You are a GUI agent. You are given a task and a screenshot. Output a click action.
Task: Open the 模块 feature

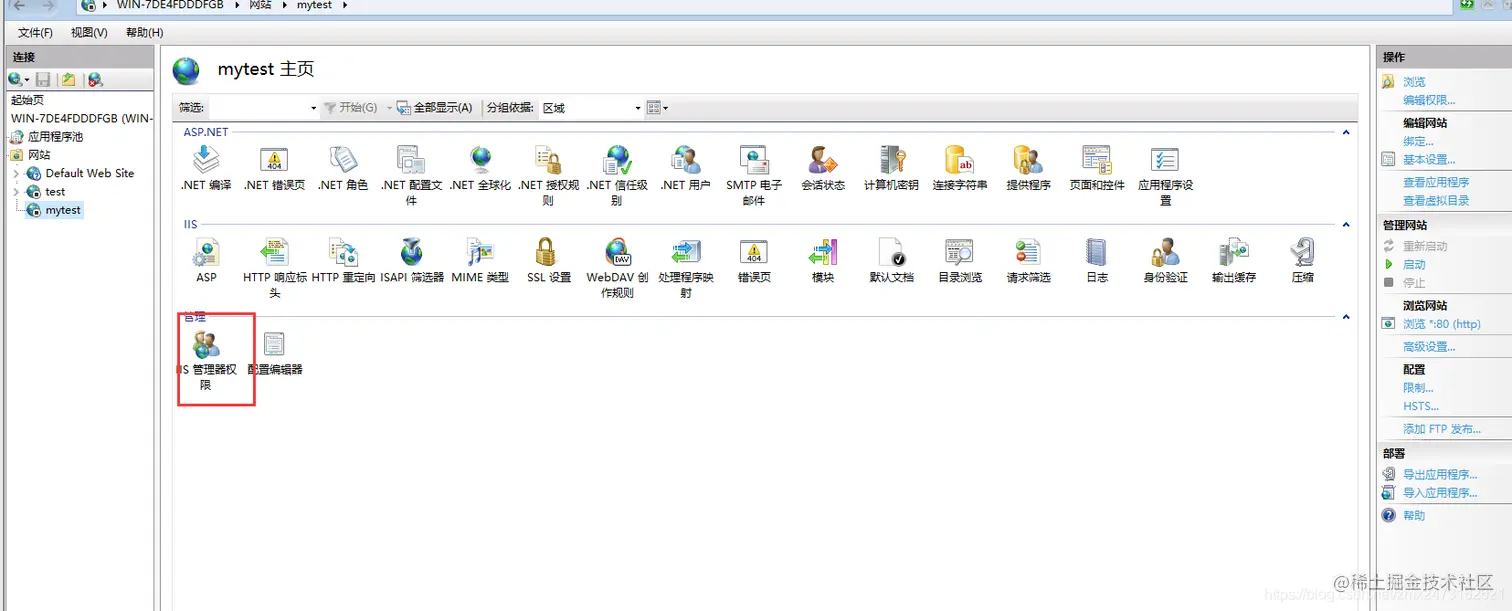coord(822,261)
